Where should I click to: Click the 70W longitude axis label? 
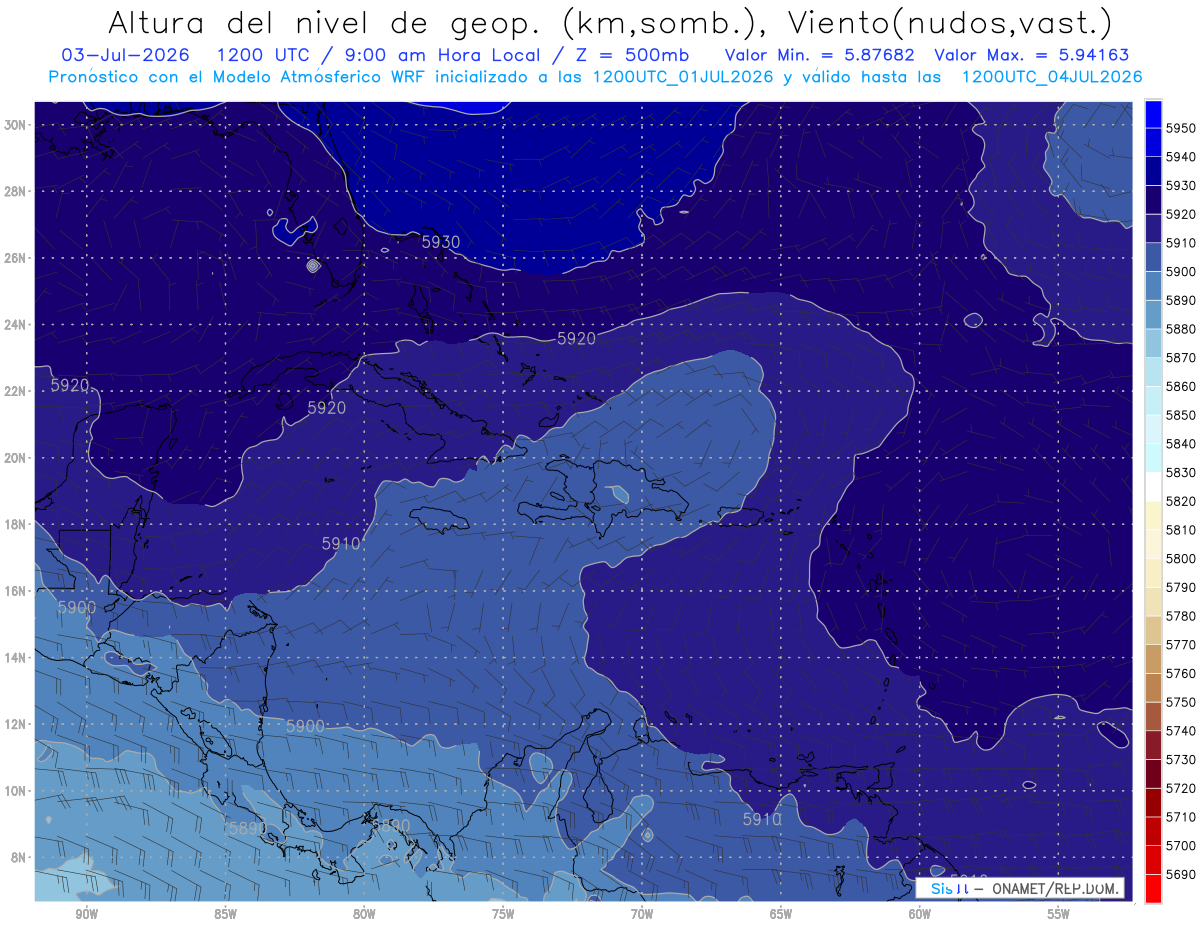(x=642, y=914)
